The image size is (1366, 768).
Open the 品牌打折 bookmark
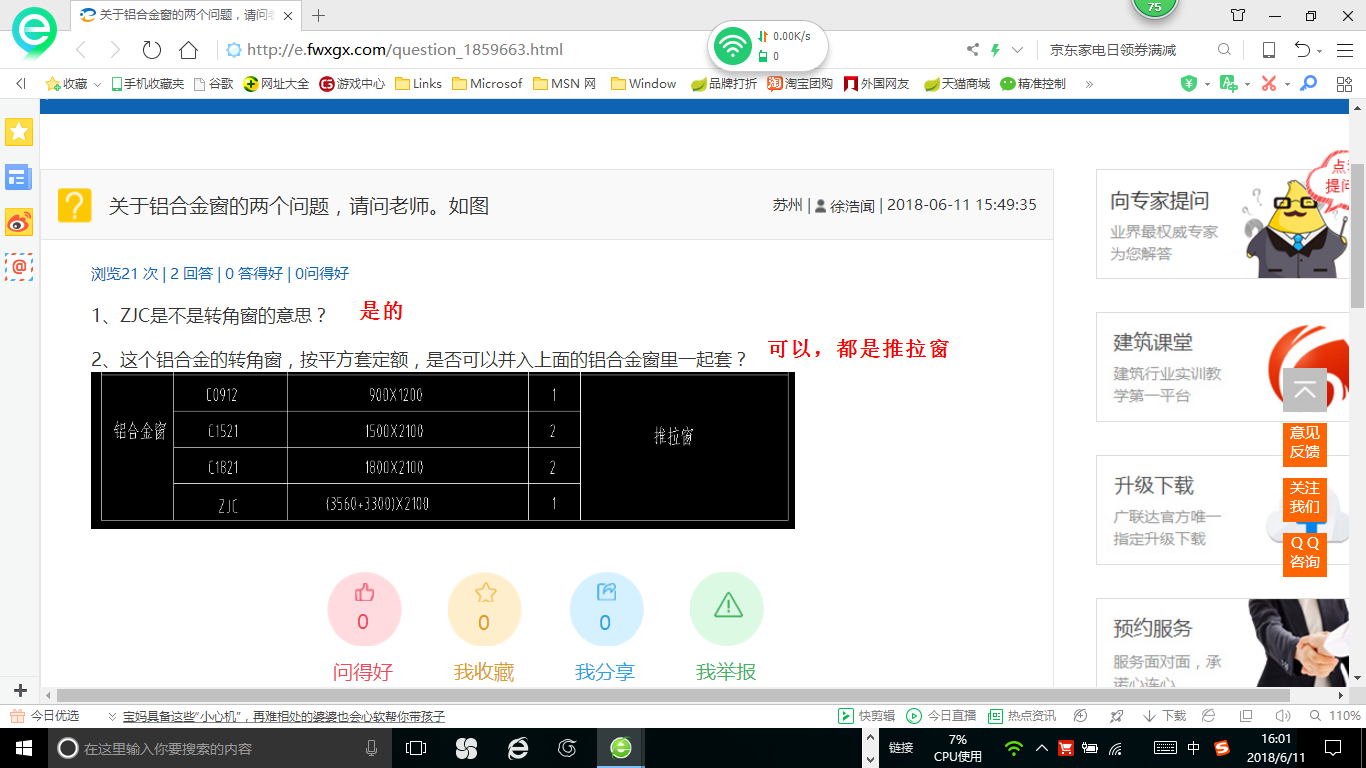(725, 84)
